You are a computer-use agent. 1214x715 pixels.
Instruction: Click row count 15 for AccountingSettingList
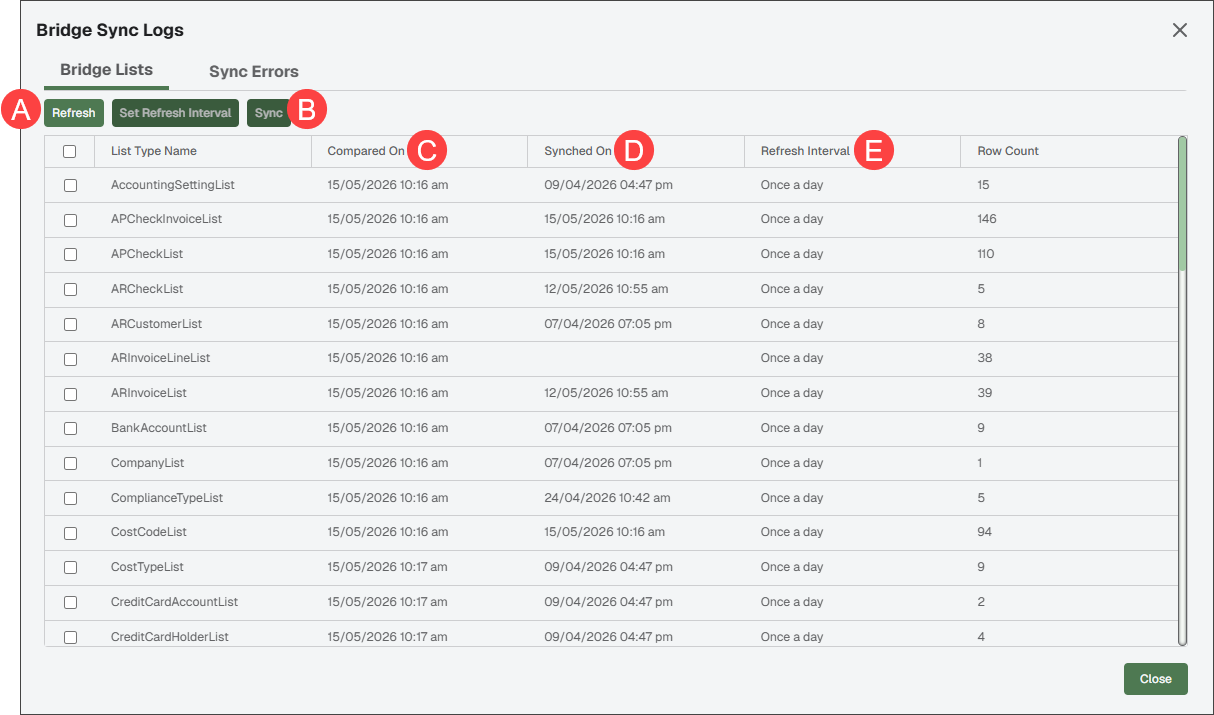pyautogui.click(x=983, y=185)
